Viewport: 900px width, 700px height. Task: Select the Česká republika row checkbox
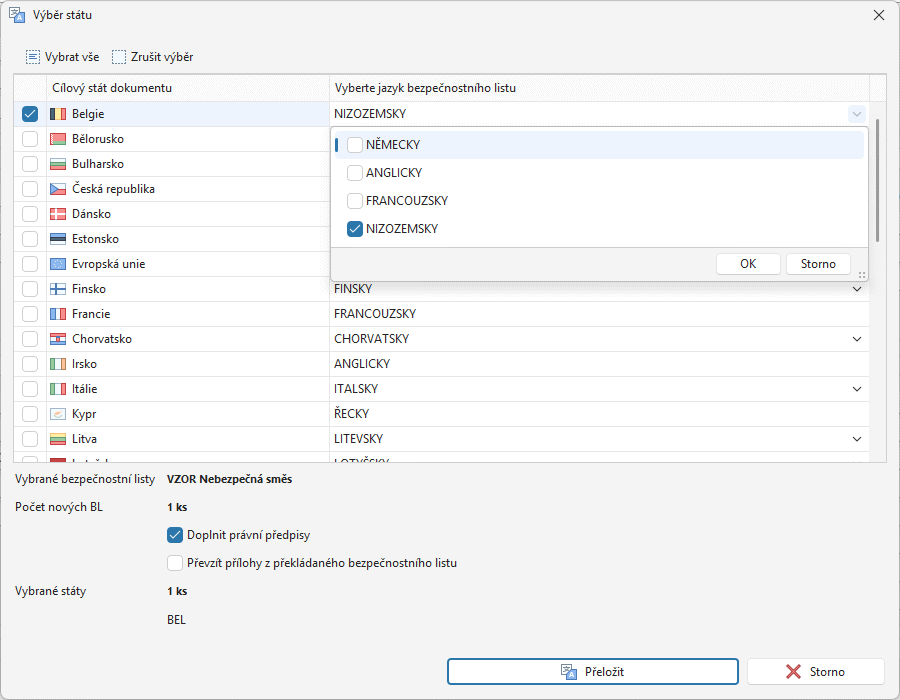(30, 189)
